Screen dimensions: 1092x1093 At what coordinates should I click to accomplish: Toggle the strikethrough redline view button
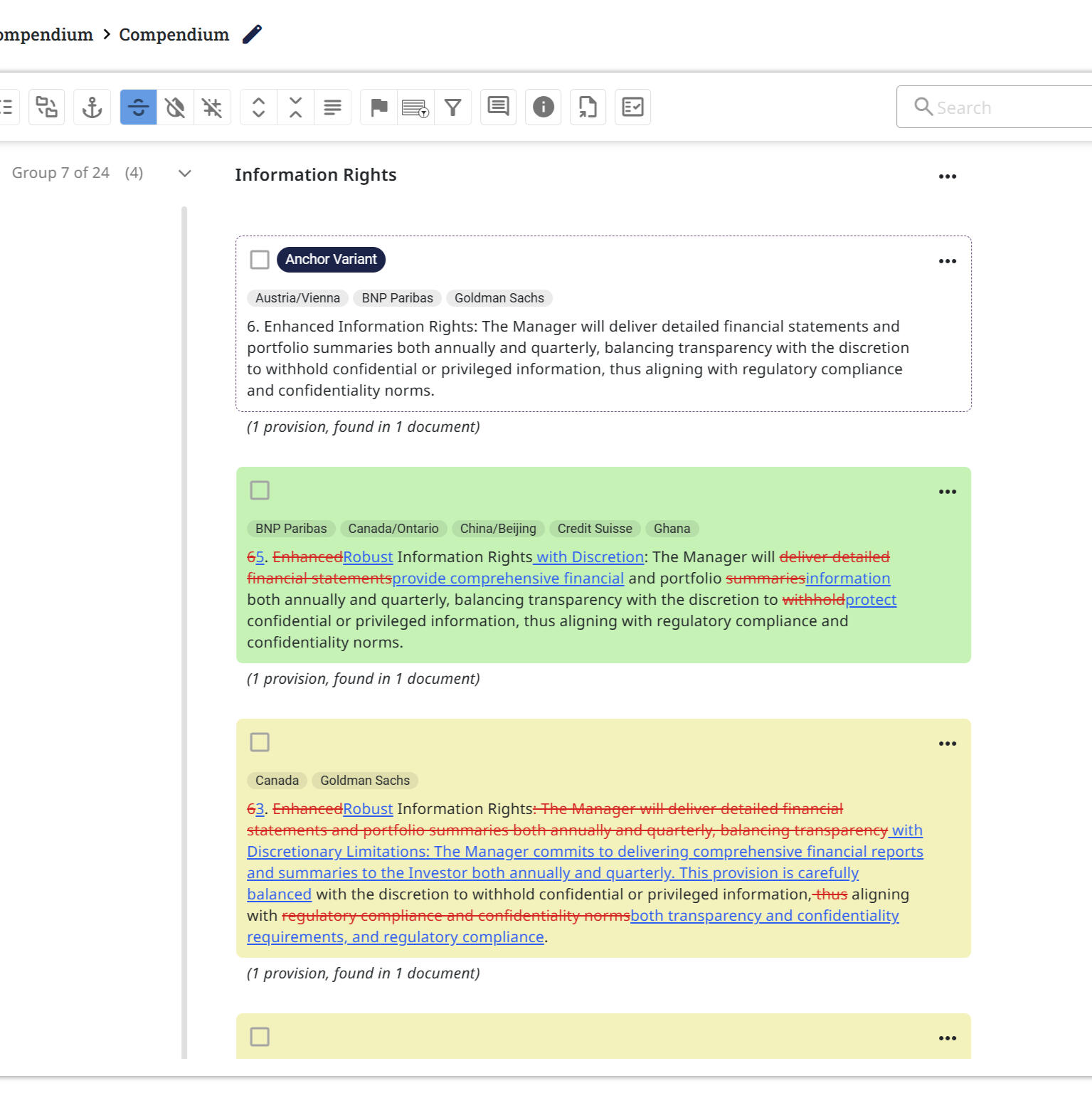pyautogui.click(x=138, y=107)
